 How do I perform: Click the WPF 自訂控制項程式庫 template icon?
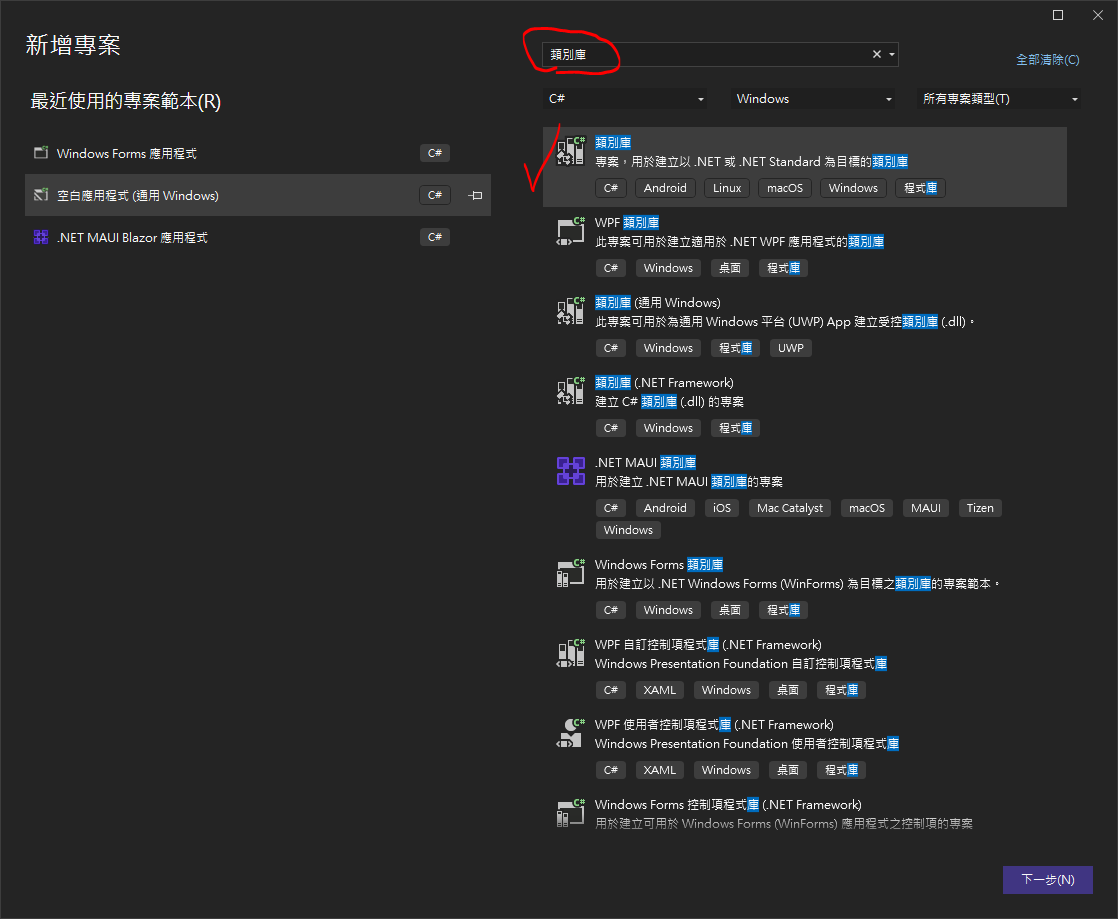tap(570, 652)
